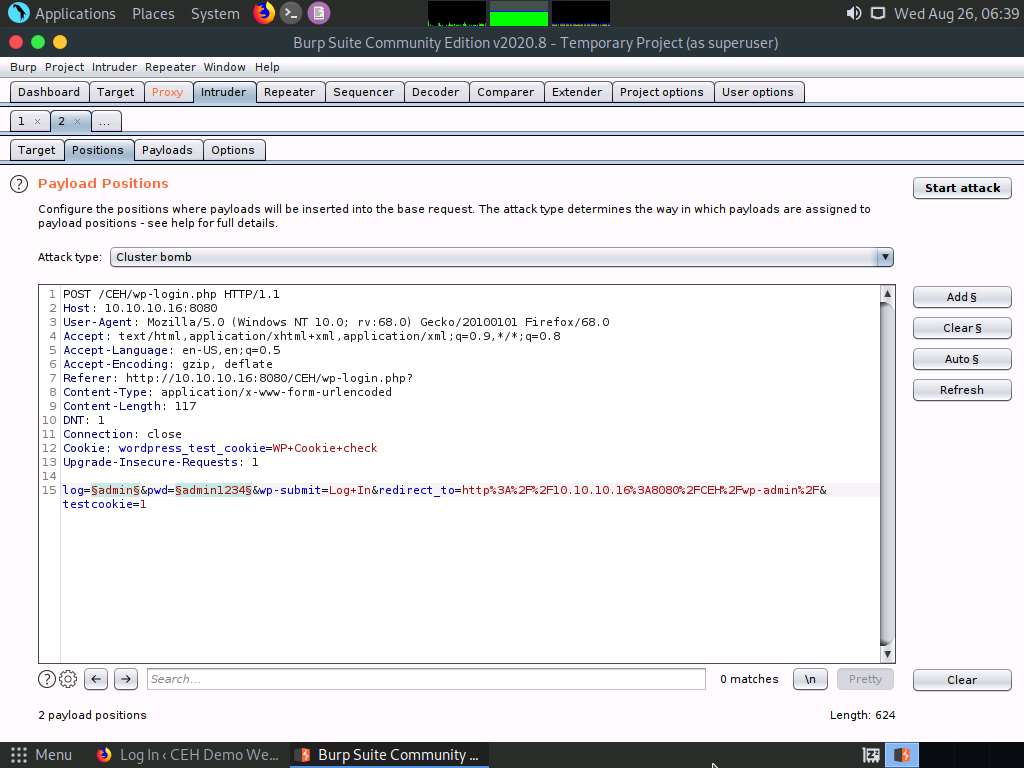This screenshot has height=768, width=1024.
Task: Switch to the Repeater tool tab
Action: point(290,91)
